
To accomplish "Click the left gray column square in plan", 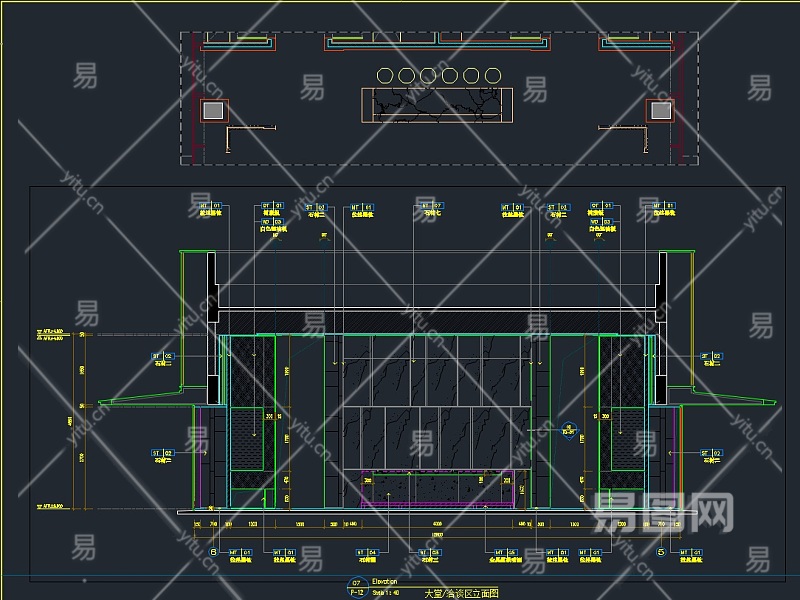I will pyautogui.click(x=213, y=110).
